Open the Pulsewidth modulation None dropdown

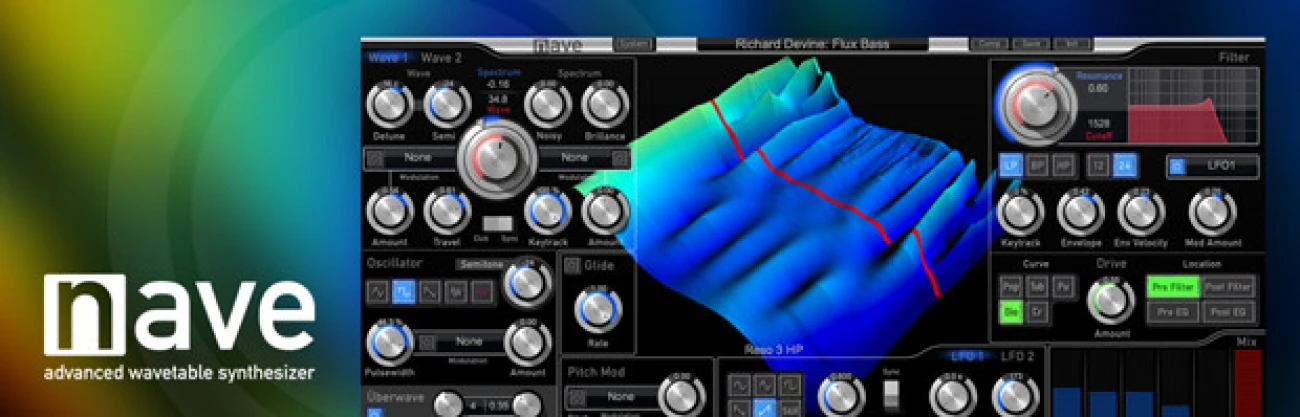pos(470,342)
